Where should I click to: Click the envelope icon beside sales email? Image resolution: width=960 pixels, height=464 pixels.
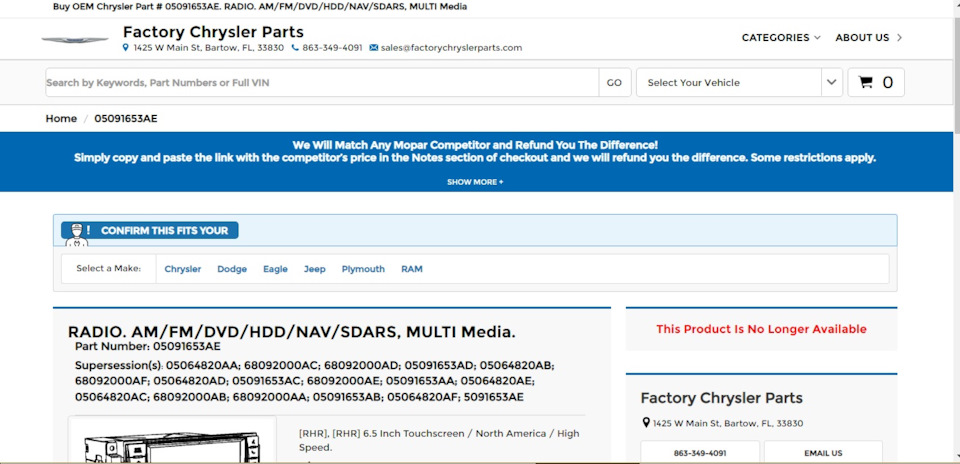[373, 47]
